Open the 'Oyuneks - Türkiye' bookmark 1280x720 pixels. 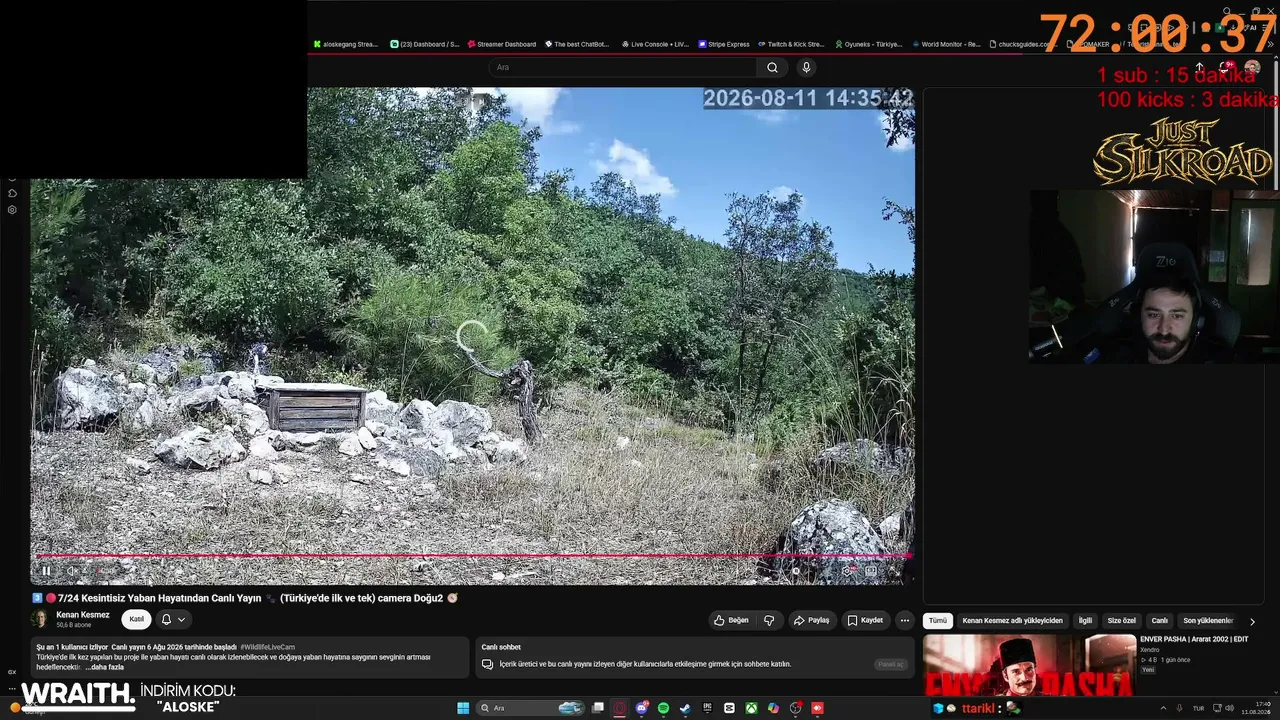click(869, 44)
